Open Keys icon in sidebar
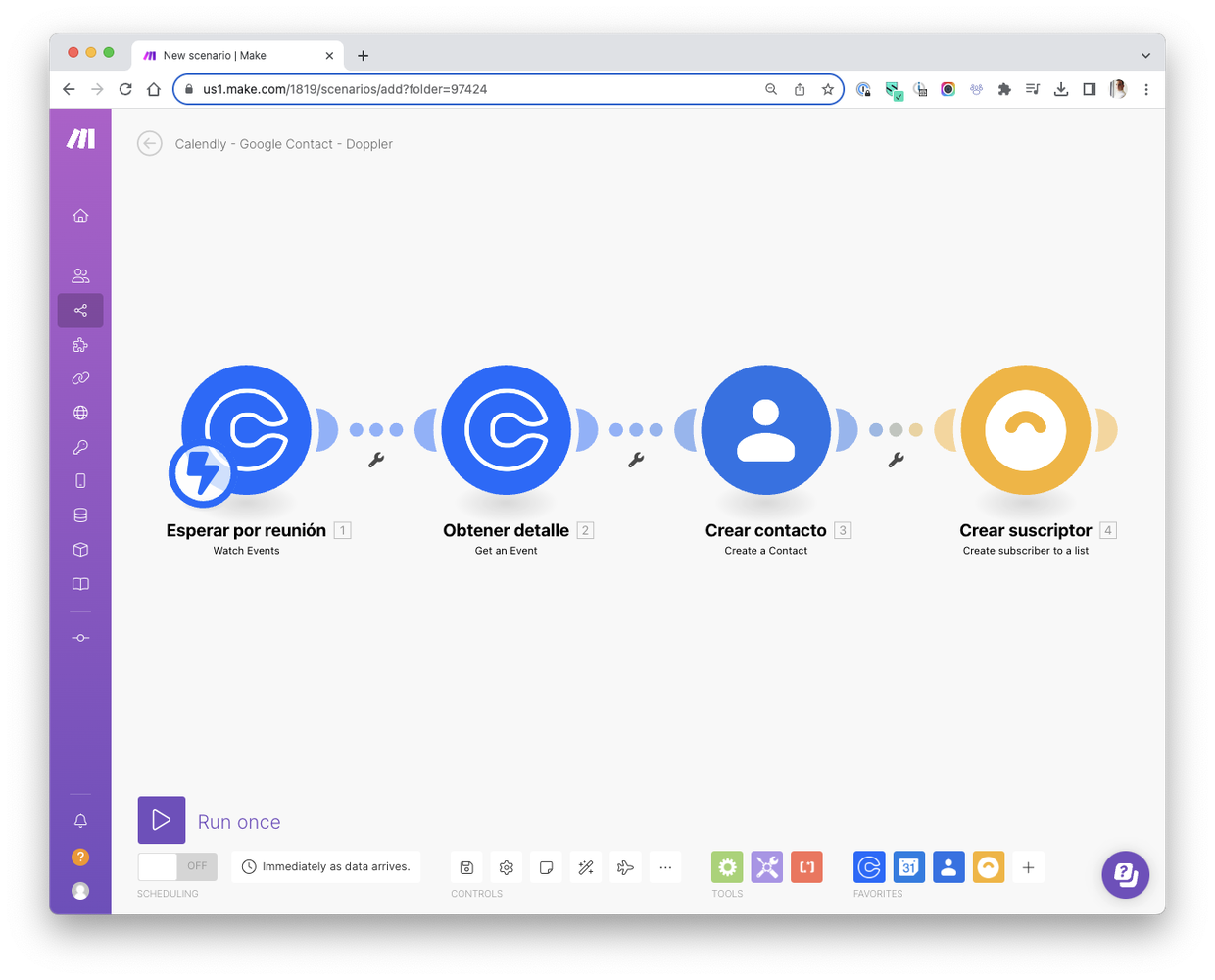This screenshot has width=1215, height=980. [80, 447]
